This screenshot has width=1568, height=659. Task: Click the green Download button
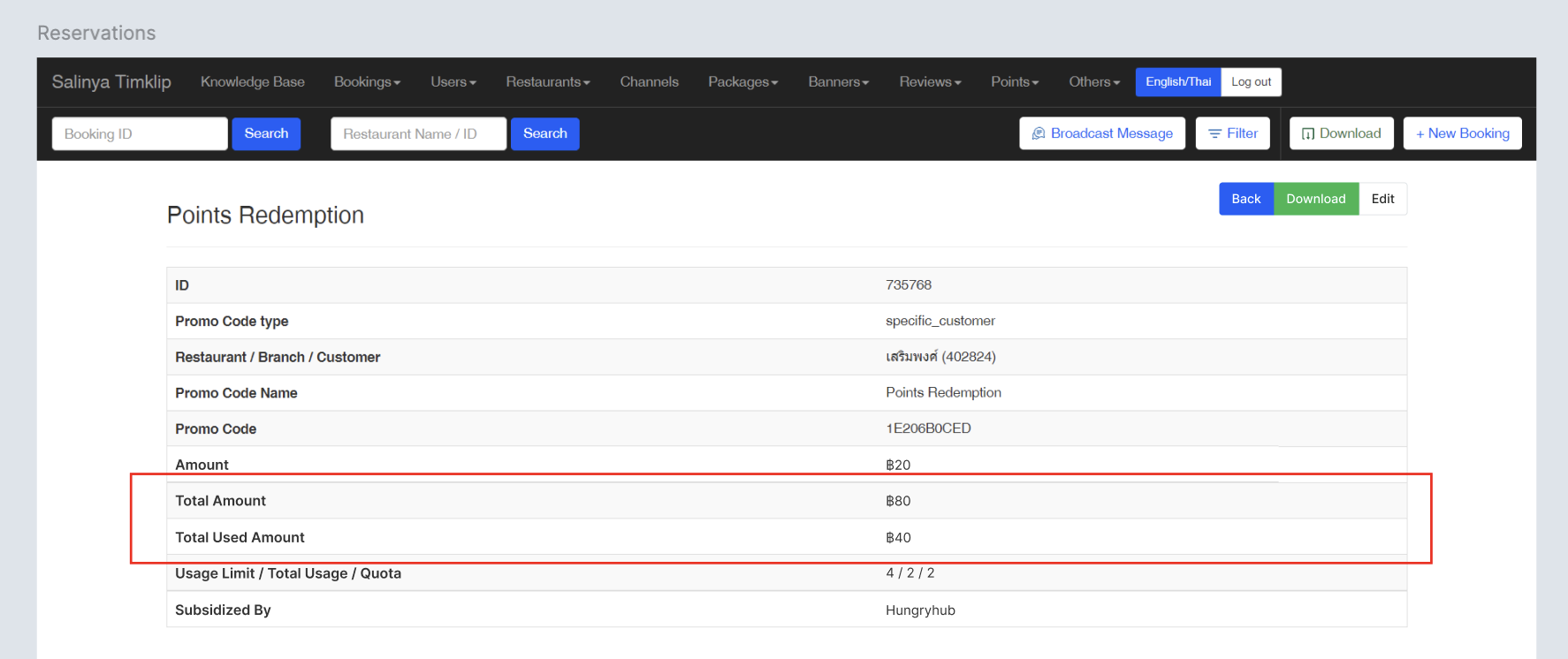pos(1315,199)
